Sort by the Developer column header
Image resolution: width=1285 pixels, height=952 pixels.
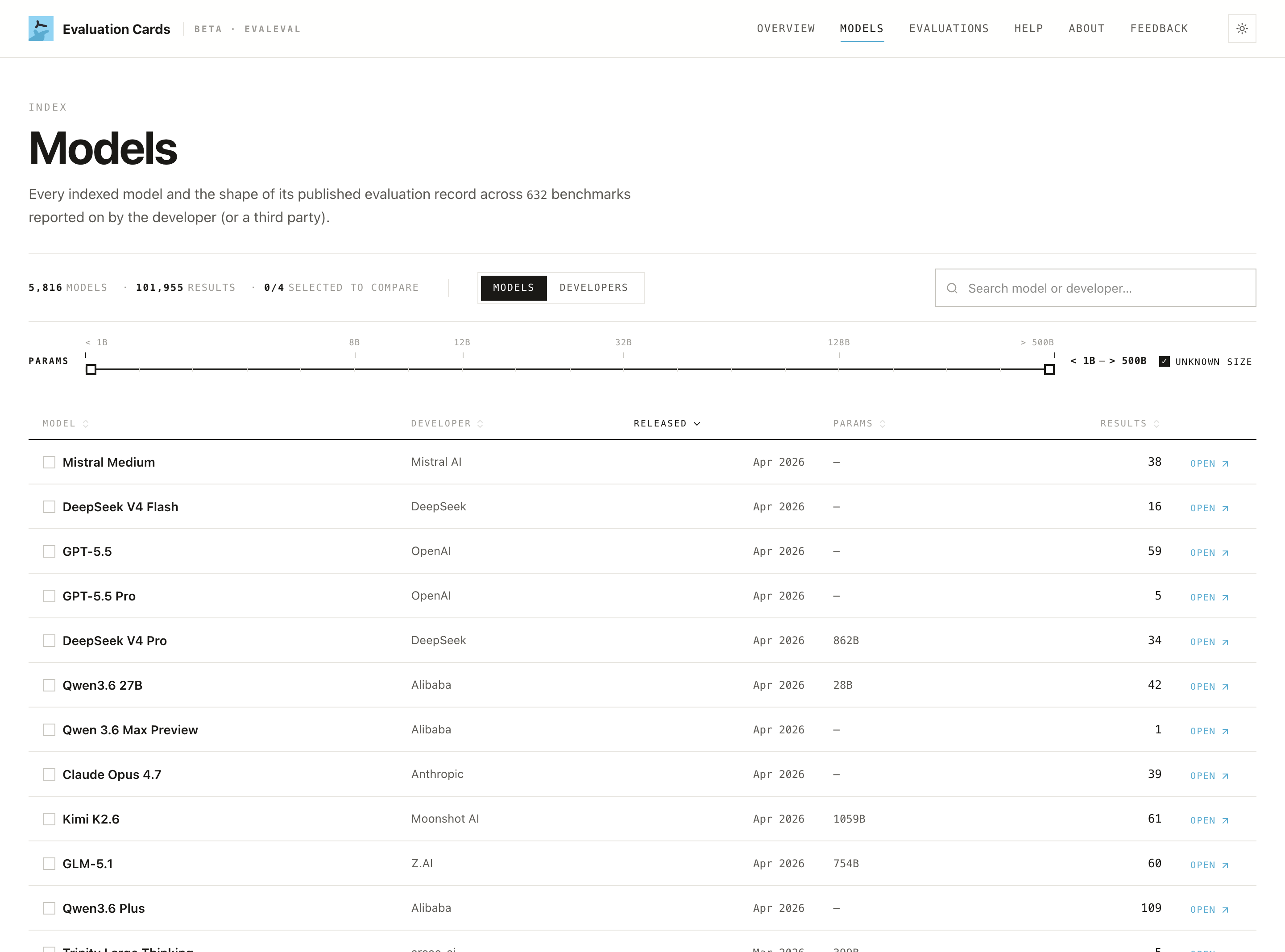coord(447,423)
